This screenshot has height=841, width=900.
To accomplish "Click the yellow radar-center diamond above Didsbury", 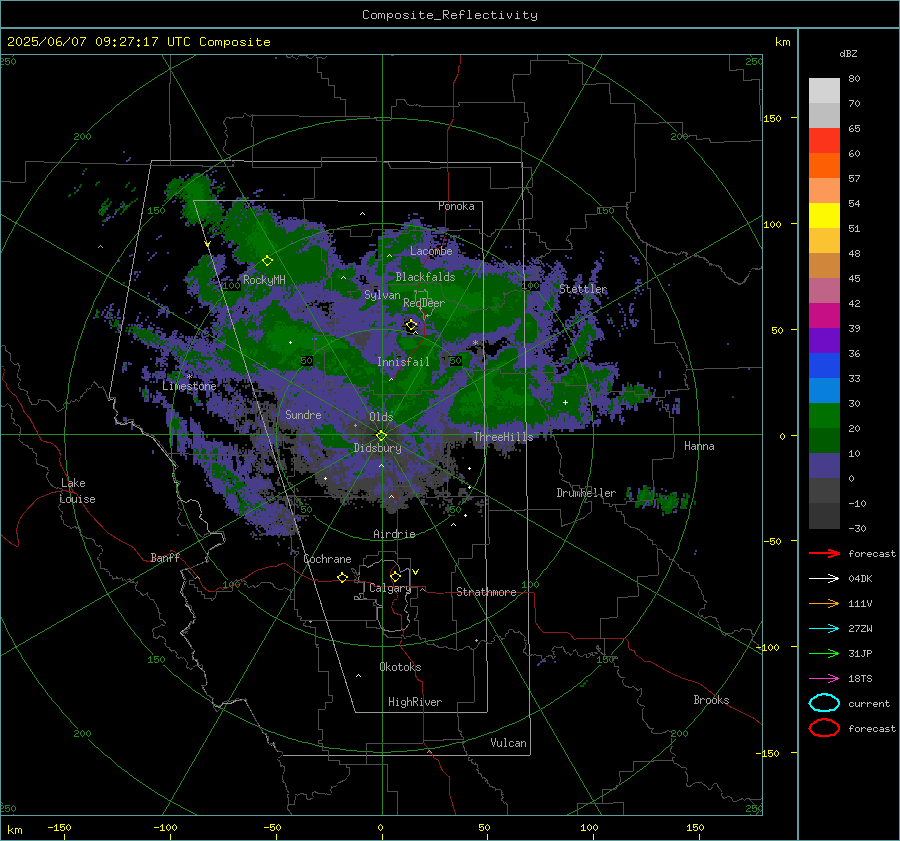I will tap(382, 435).
